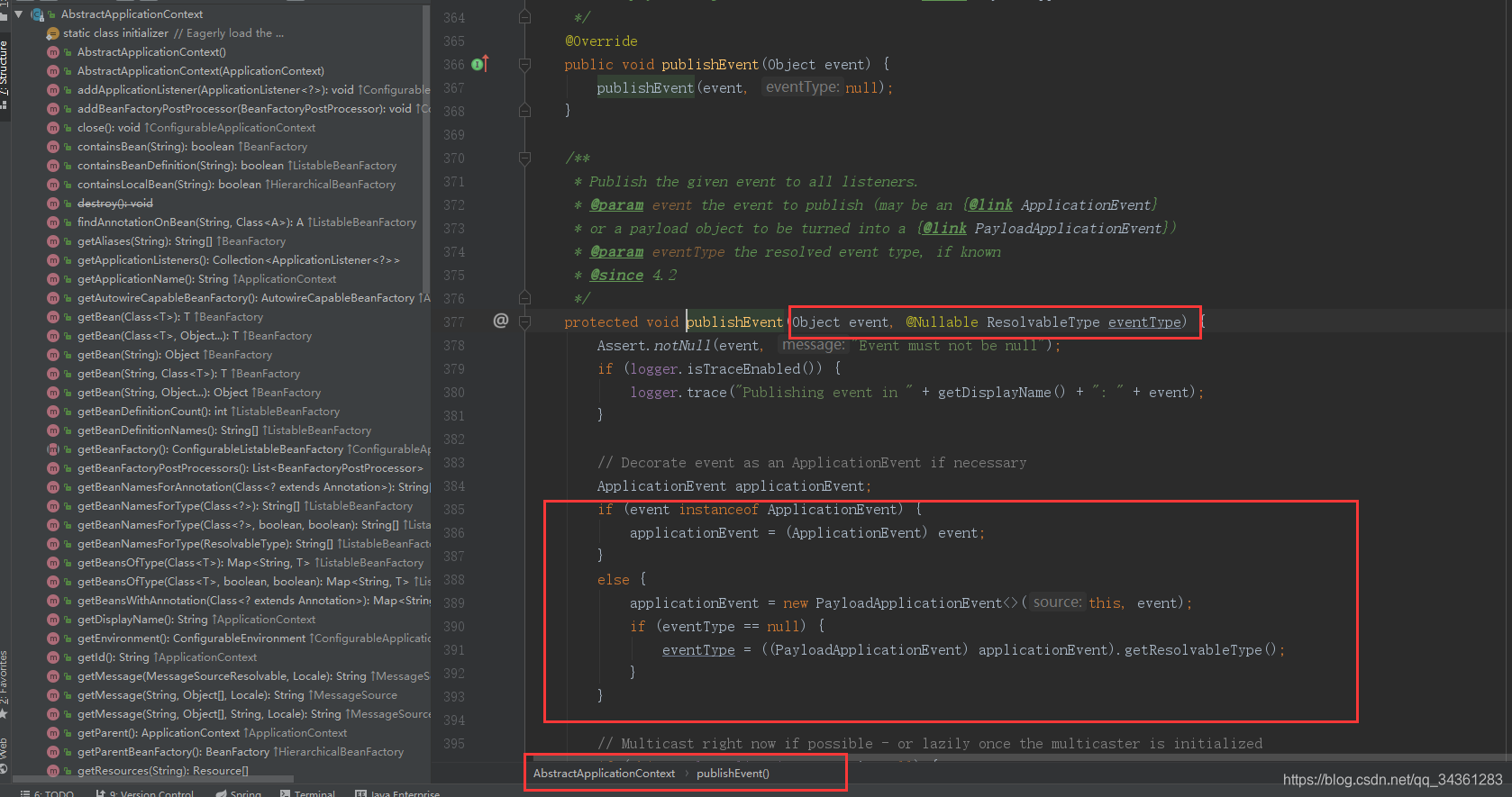Click method icon for AbstractApplicationContext() constructor
This screenshot has width=1512, height=797.
click(x=52, y=52)
